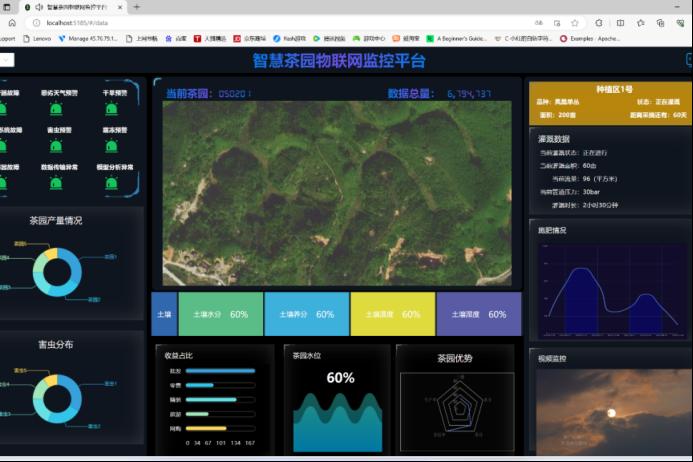Click the browser page refresh icon
Image resolution: width=693 pixels, height=462 pixels.
click(11, 22)
